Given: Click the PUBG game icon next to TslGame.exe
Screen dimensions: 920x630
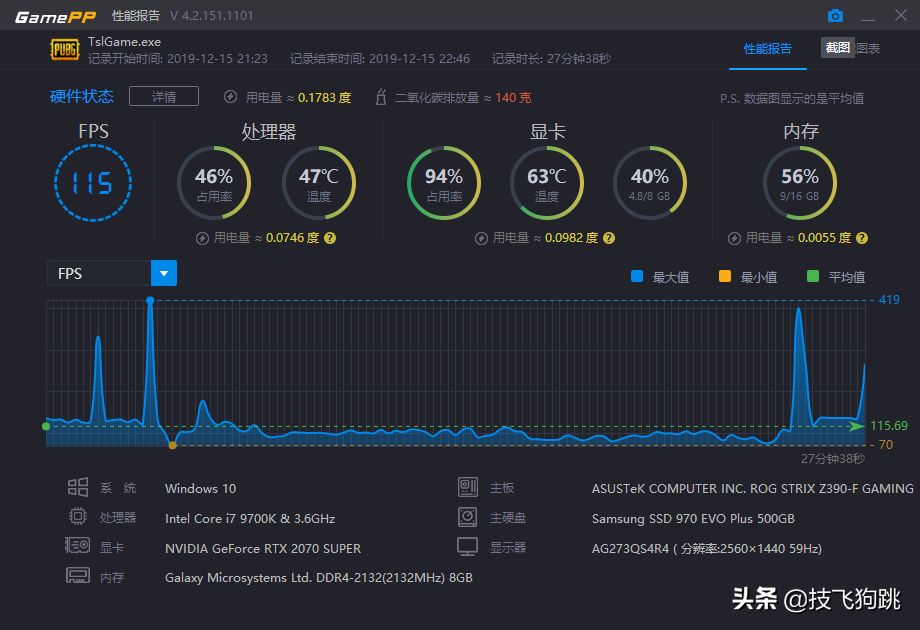Looking at the screenshot, I should pyautogui.click(x=65, y=48).
